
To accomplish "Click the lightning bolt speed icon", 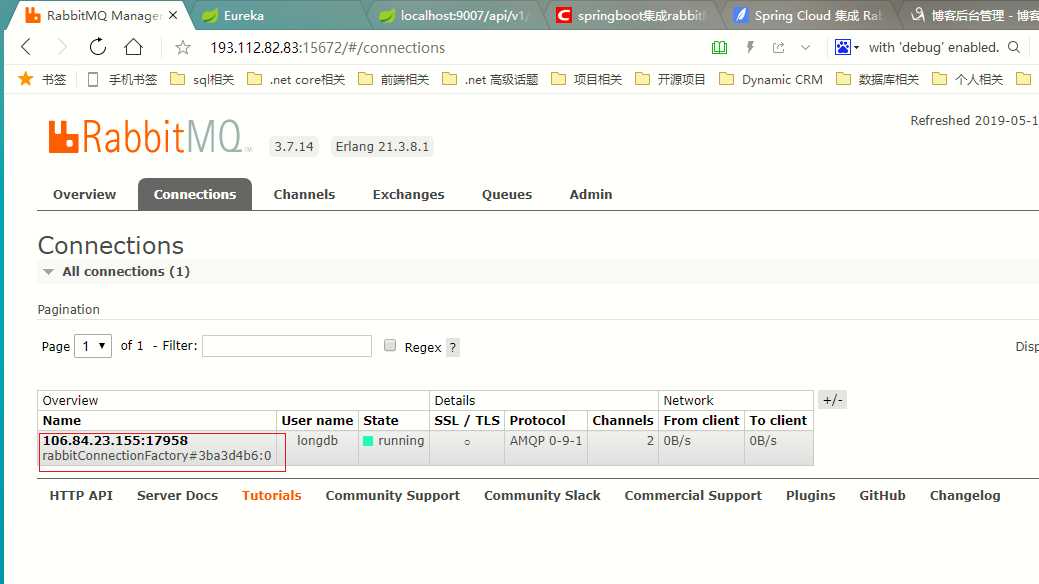I will coord(750,47).
